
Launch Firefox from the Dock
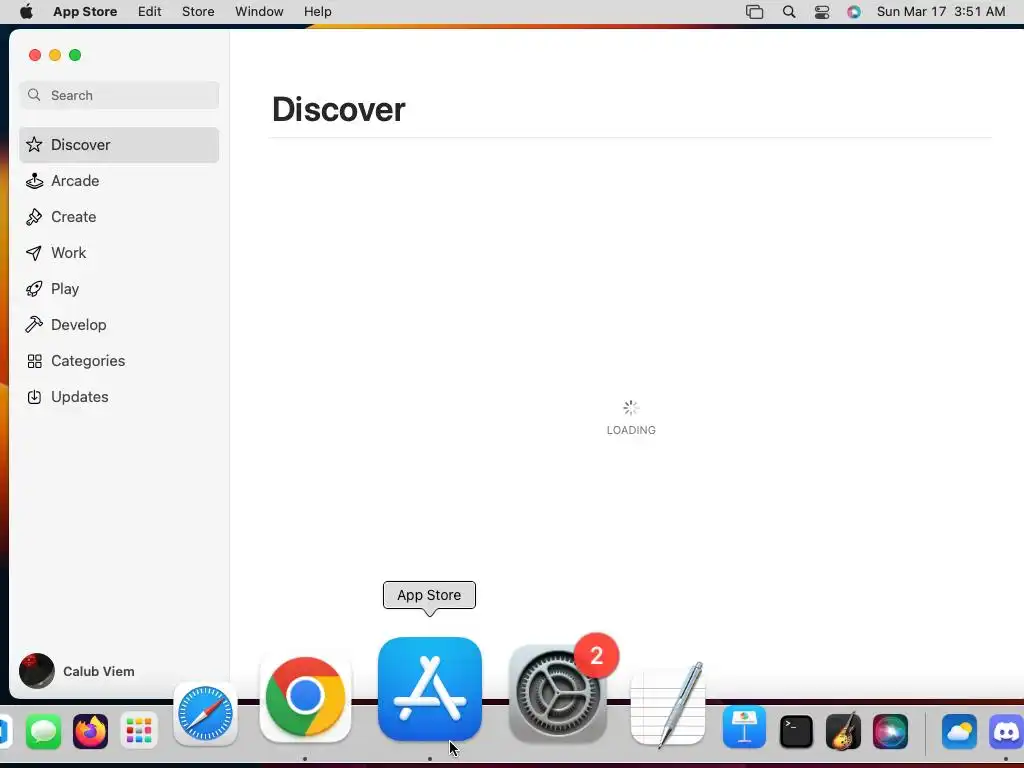(x=91, y=731)
